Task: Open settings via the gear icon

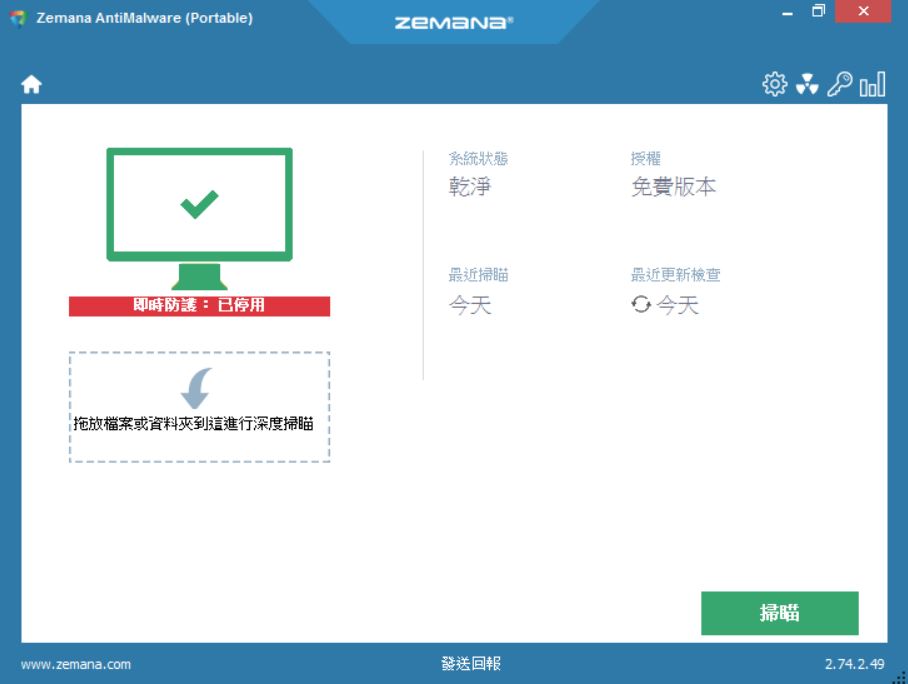Action: 774,85
